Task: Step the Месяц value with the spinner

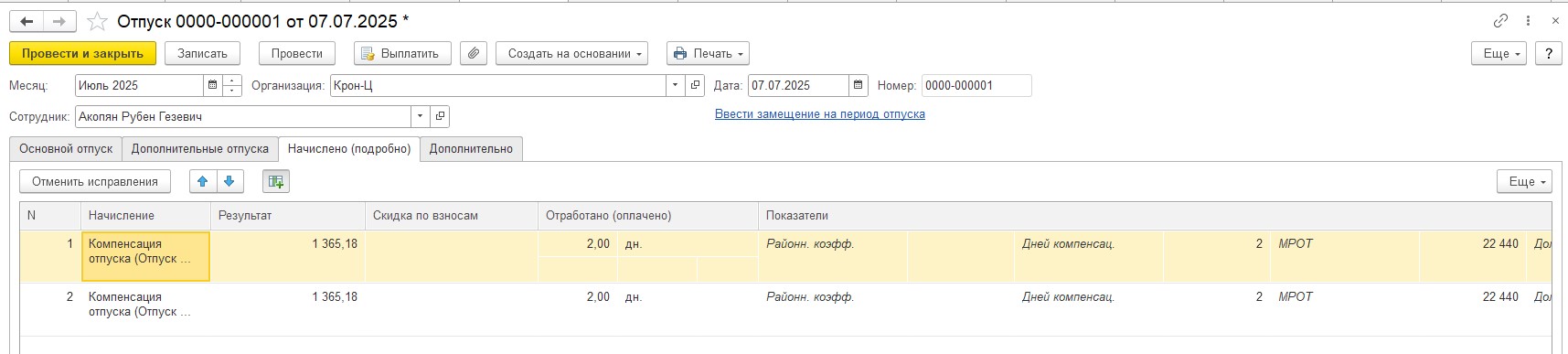Action: pyautogui.click(x=232, y=85)
